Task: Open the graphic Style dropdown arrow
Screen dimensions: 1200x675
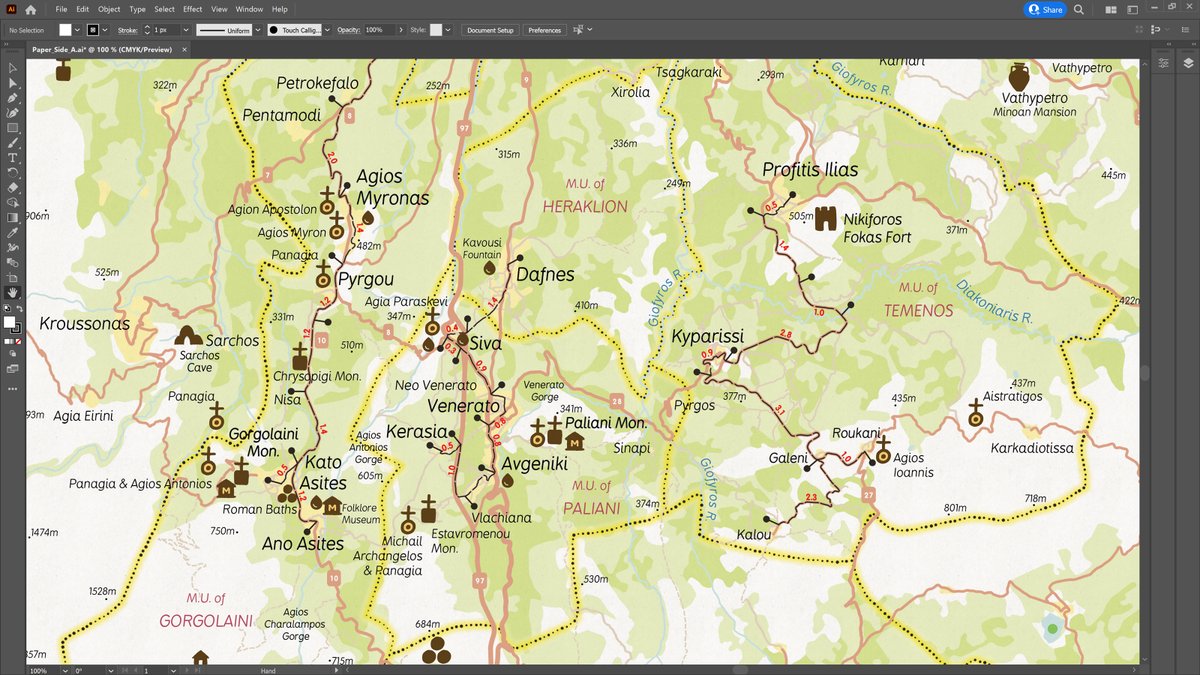Action: [x=447, y=30]
